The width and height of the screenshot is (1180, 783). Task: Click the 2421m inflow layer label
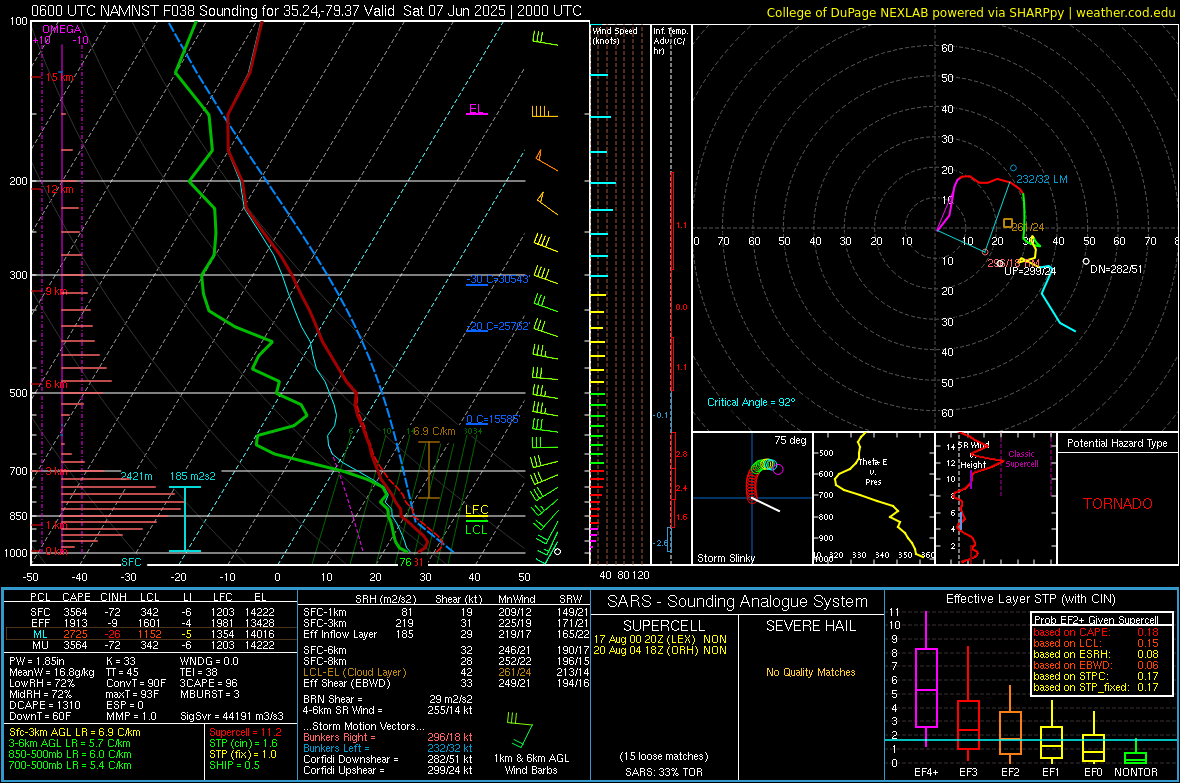[136, 476]
